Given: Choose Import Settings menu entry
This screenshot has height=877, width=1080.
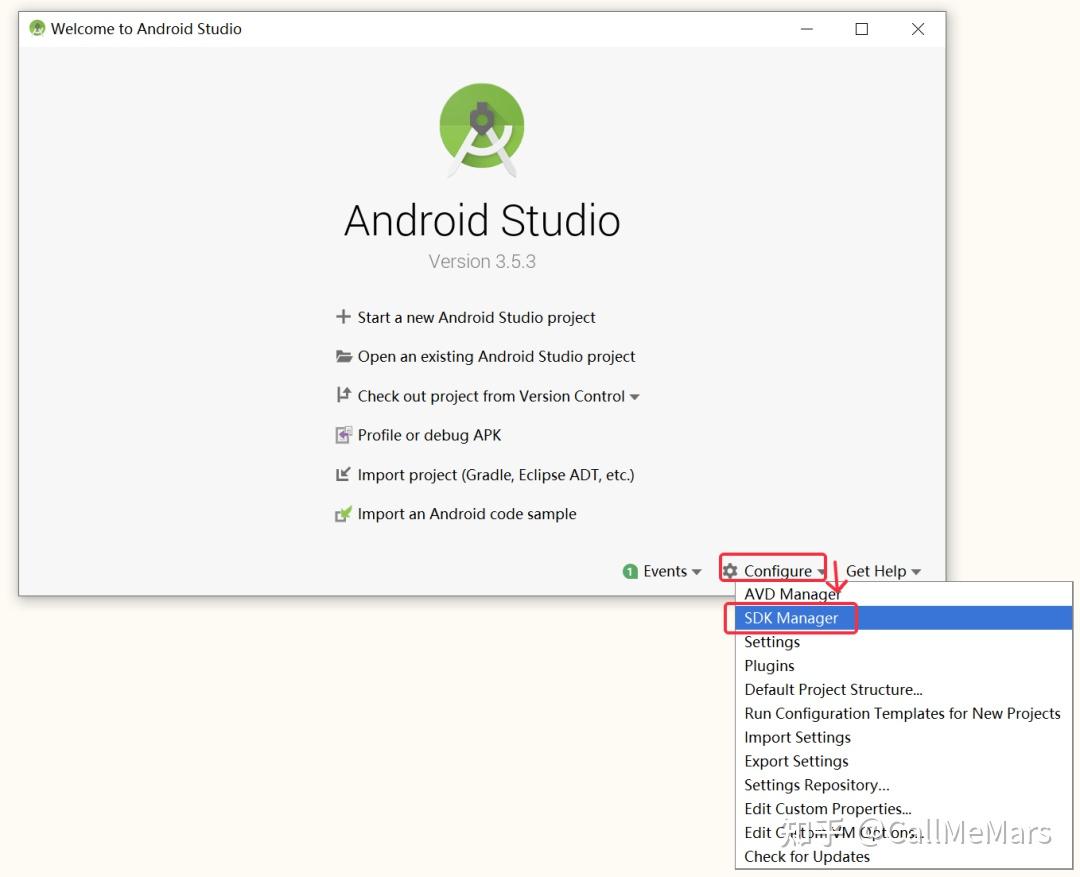Looking at the screenshot, I should coord(904,737).
